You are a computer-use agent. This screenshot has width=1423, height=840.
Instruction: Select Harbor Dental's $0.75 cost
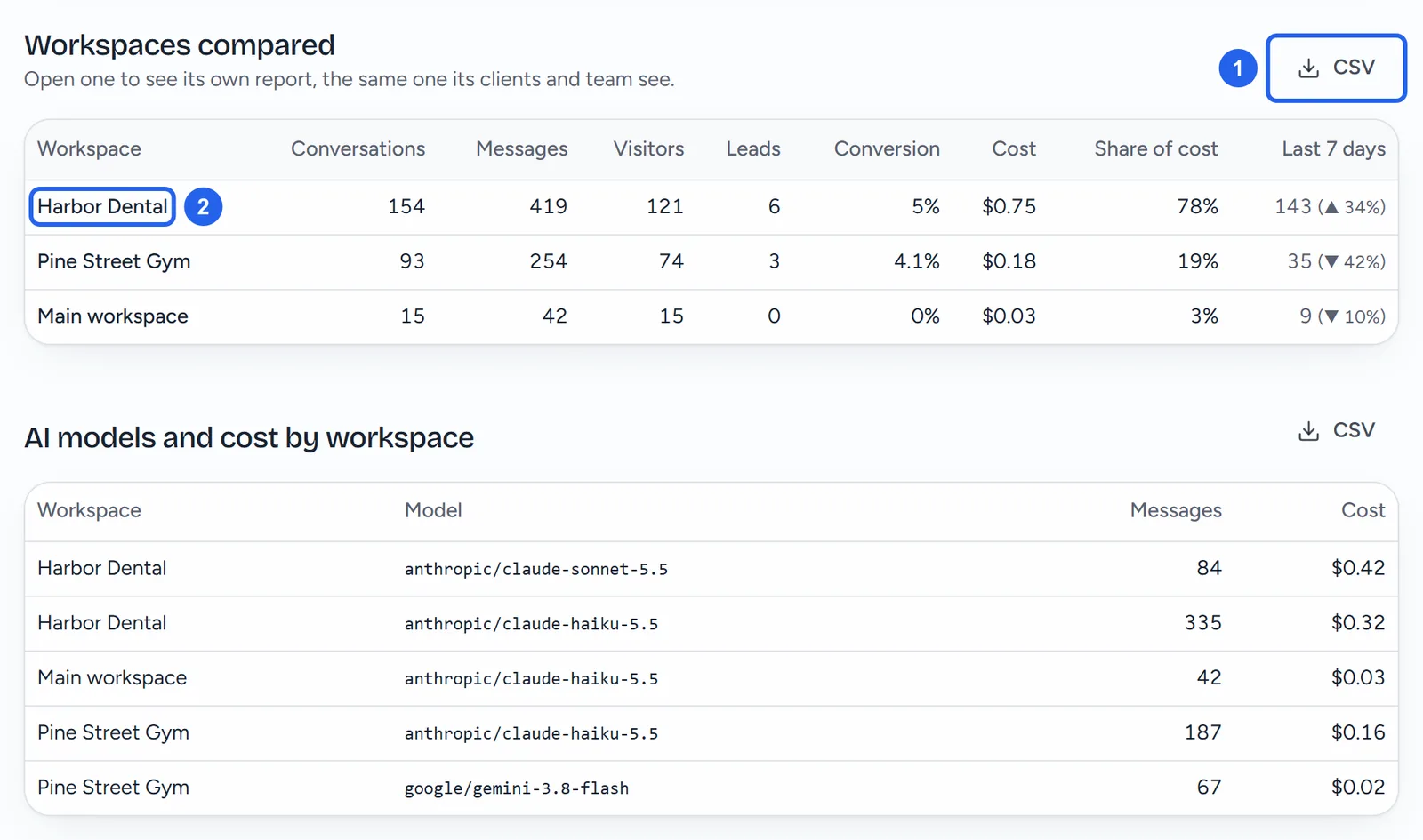[x=1009, y=206]
